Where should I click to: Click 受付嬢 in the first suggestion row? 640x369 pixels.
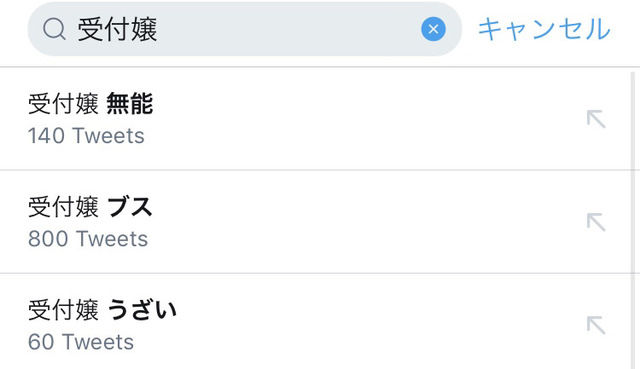[x=63, y=104]
